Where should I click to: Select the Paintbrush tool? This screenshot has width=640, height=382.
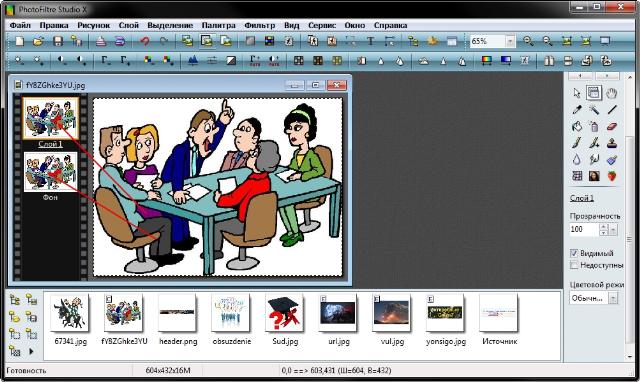(x=577, y=143)
